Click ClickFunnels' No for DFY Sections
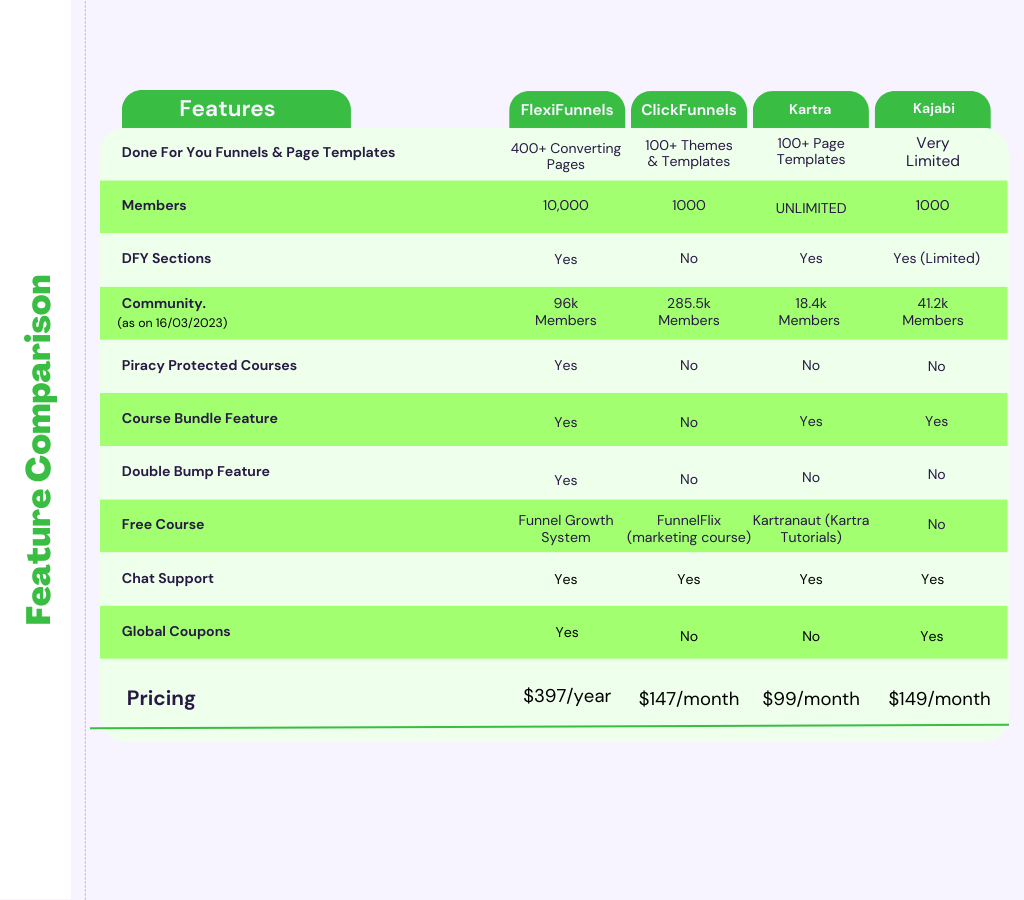This screenshot has width=1024, height=900. click(689, 258)
